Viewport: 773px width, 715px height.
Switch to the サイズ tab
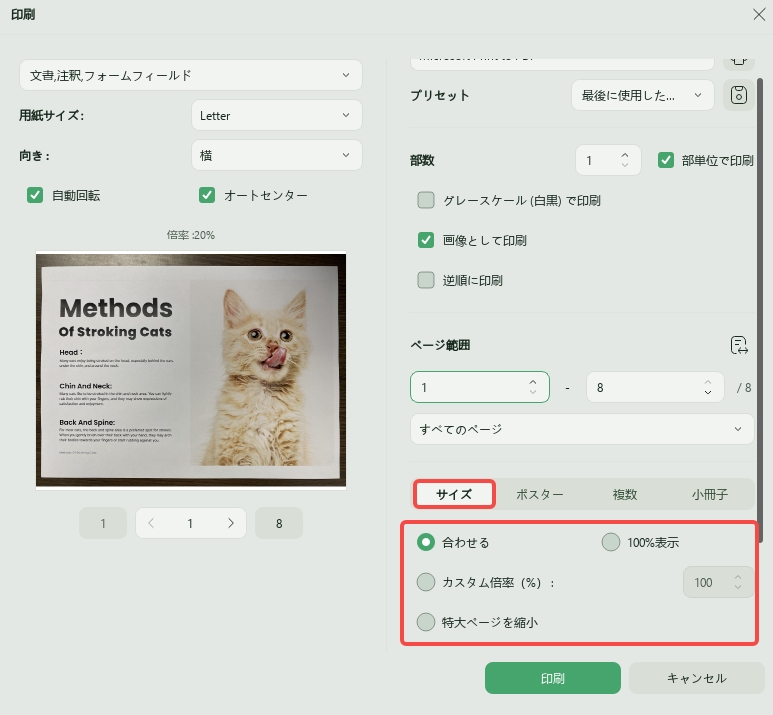pos(454,494)
